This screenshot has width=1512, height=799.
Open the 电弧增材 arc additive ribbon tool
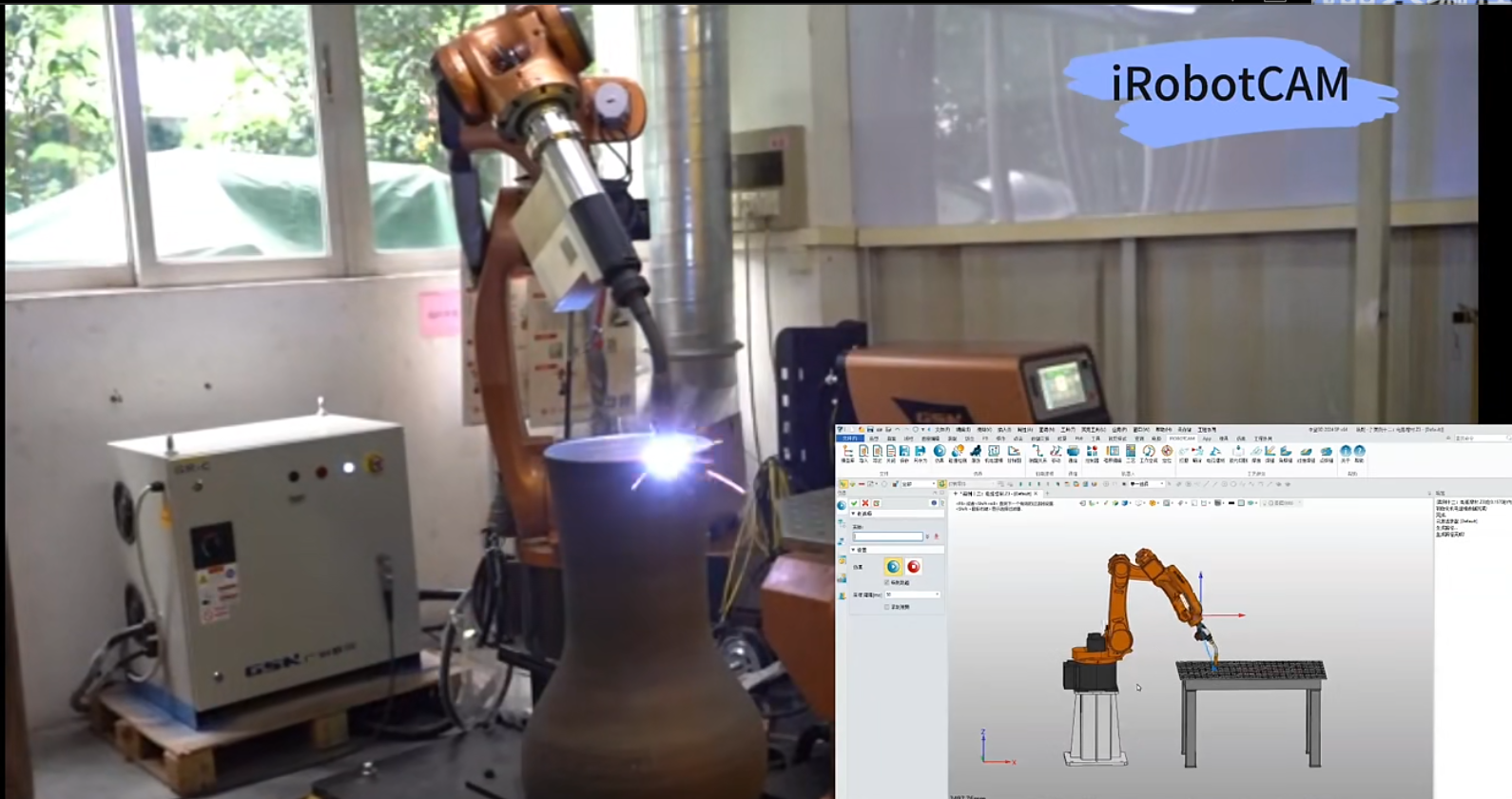pyautogui.click(x=1216, y=452)
